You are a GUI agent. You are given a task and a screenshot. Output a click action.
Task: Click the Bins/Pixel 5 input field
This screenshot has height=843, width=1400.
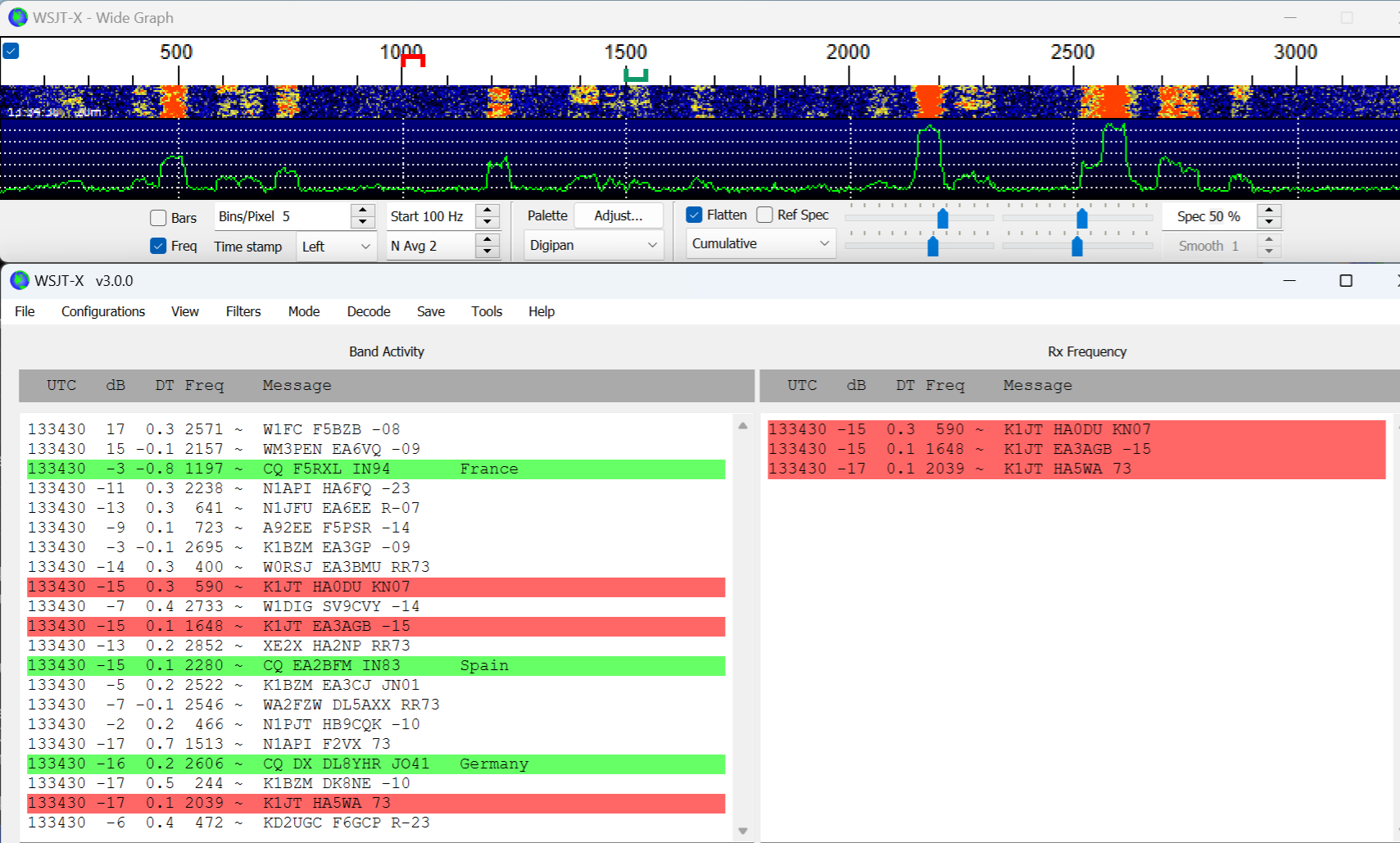pos(283,216)
